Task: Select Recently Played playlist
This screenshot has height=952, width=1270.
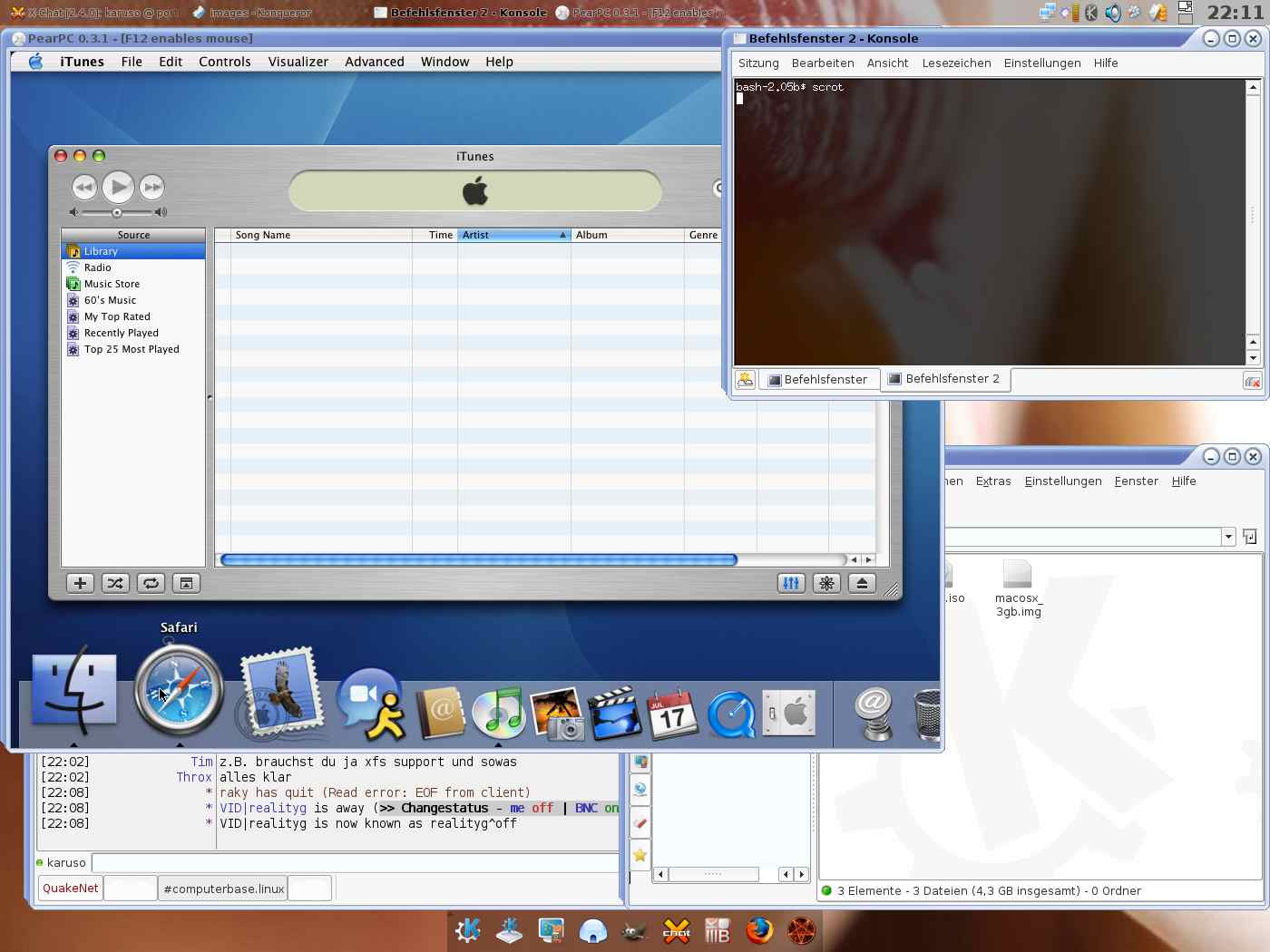Action: pos(133,333)
